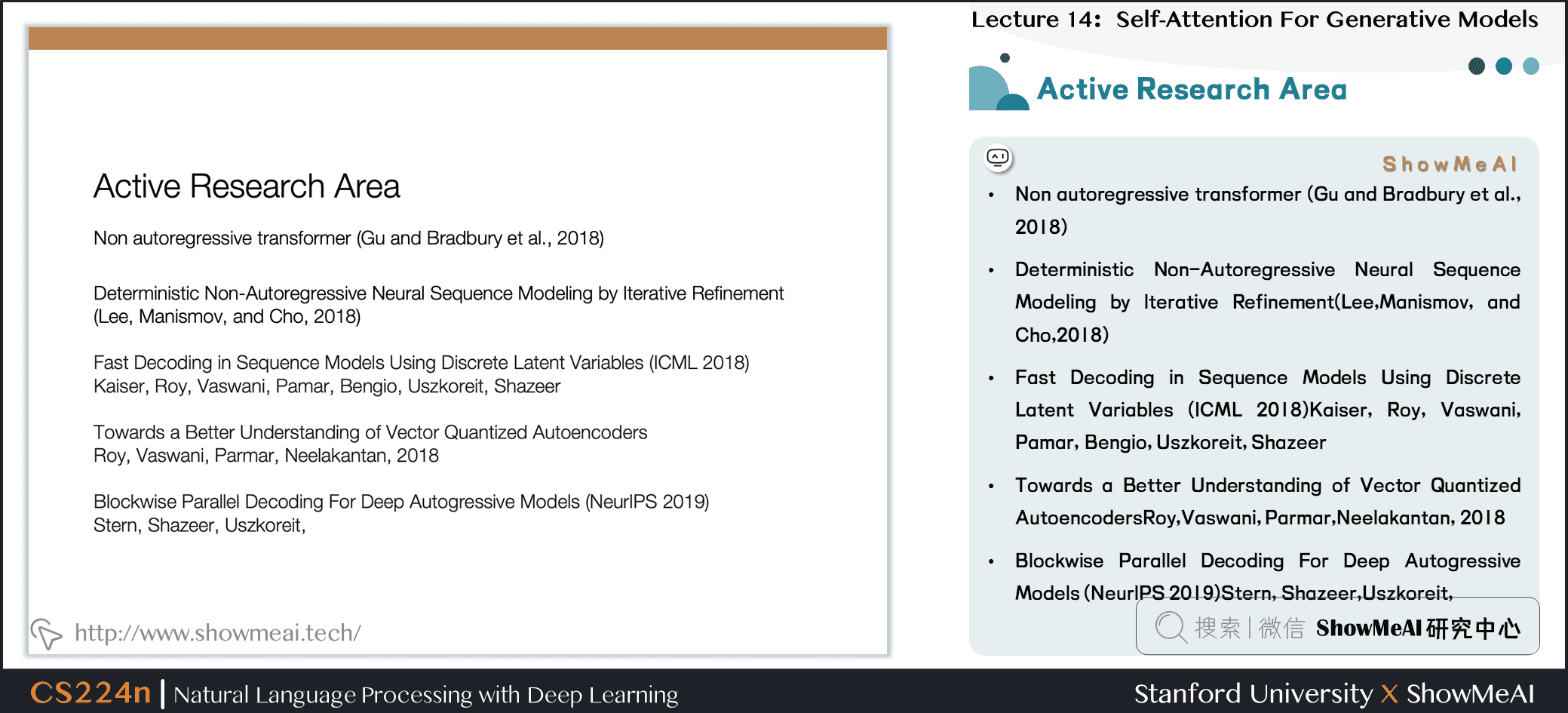
Task: Click slide line 'Fast Decoding in Sequence Models'
Action: [421, 363]
